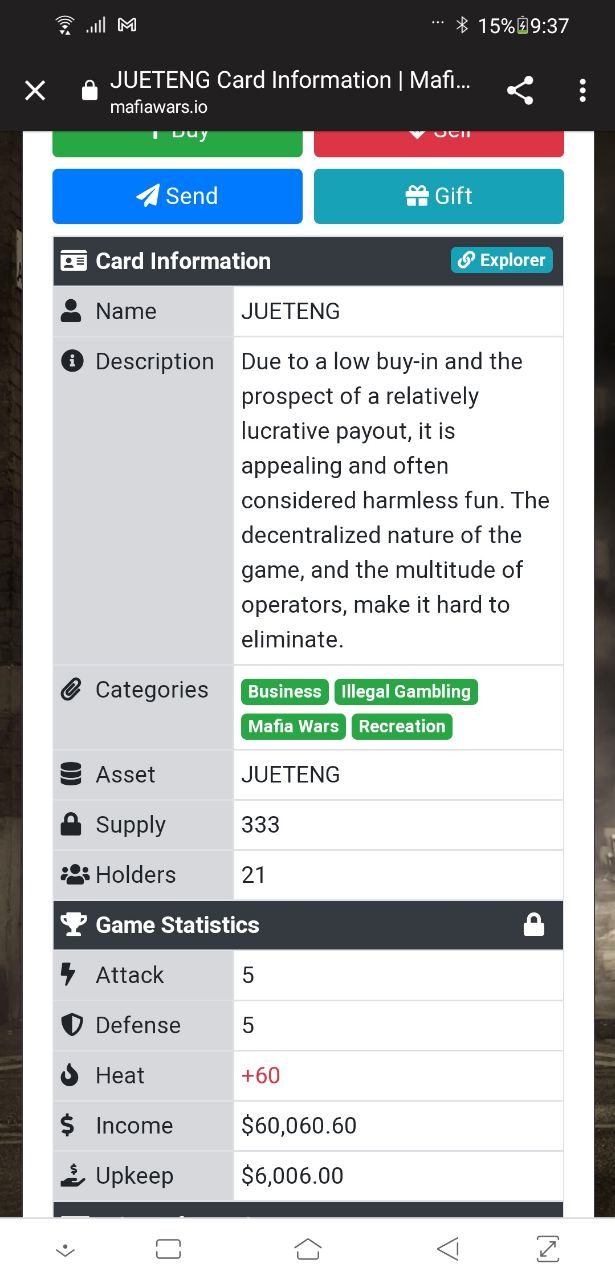Image resolution: width=615 pixels, height=1280 pixels.
Task: Tap the padlock site security icon
Action: (89, 91)
